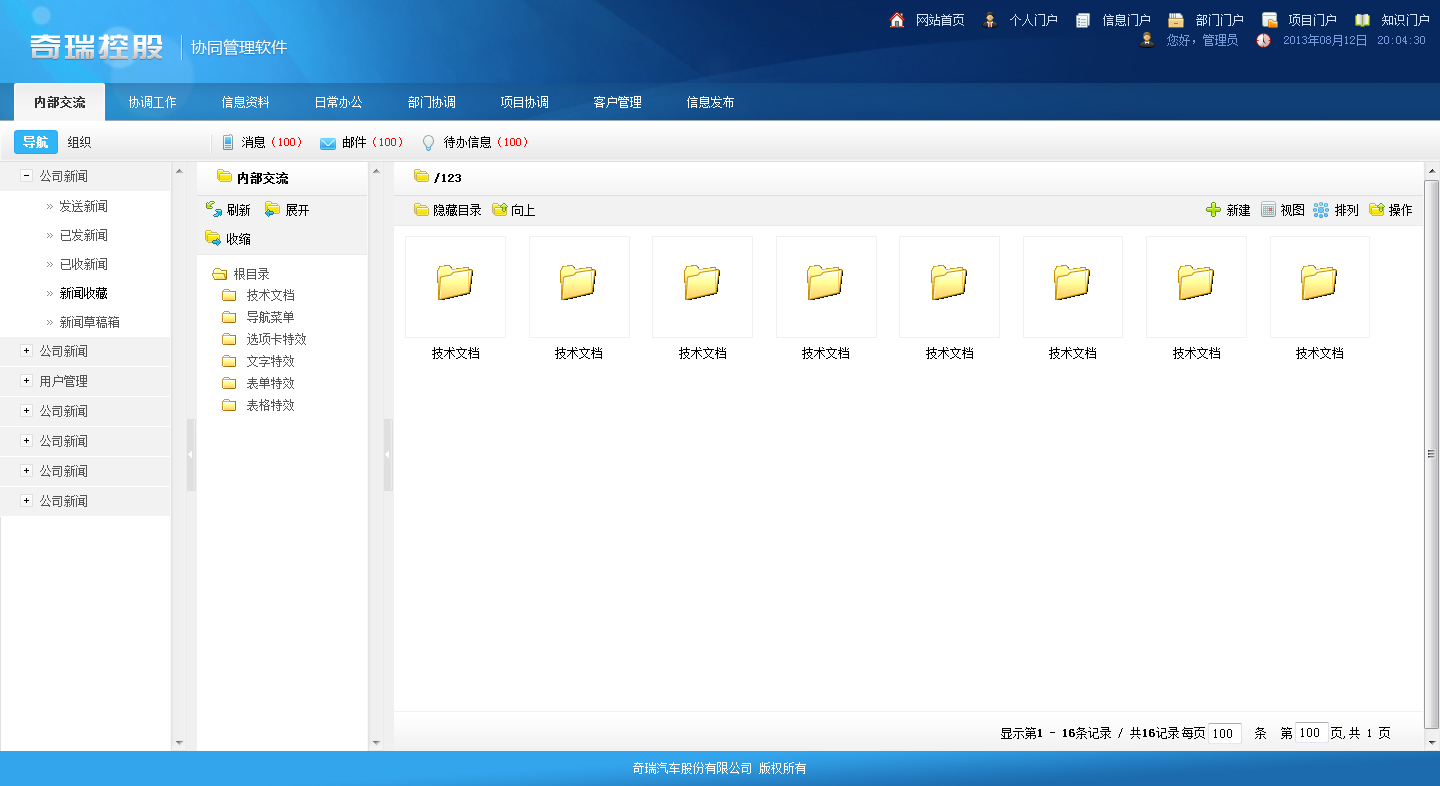Open 个人门户 person icon
Viewport: 1440px width, 786px height.
pos(990,19)
